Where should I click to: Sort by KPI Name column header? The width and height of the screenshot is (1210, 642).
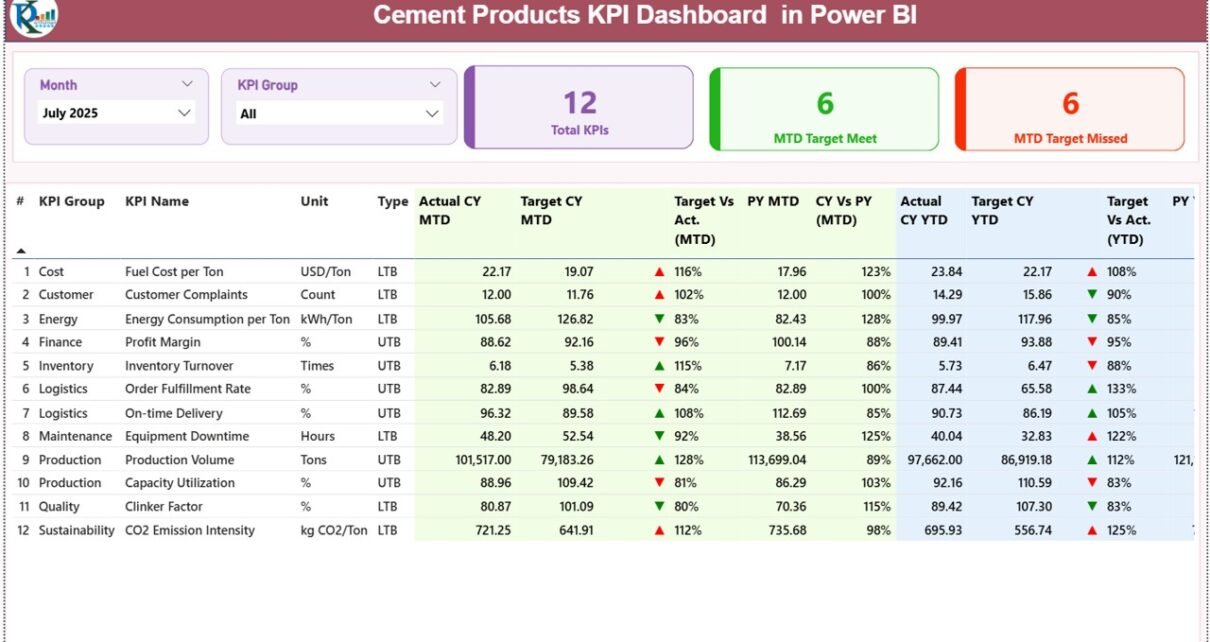pyautogui.click(x=157, y=202)
